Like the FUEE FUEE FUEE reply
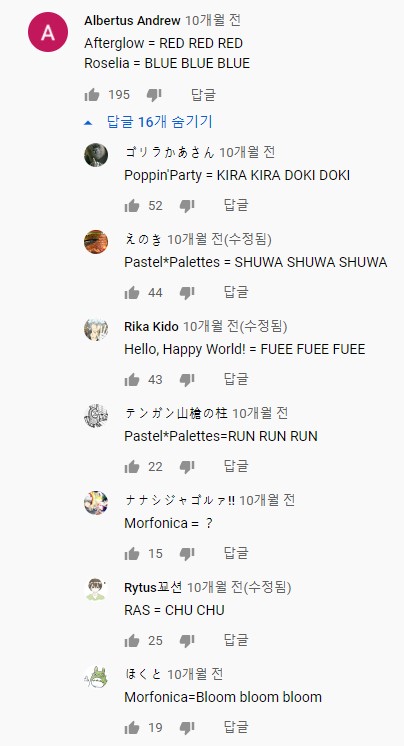This screenshot has height=746, width=404. pyautogui.click(x=132, y=380)
